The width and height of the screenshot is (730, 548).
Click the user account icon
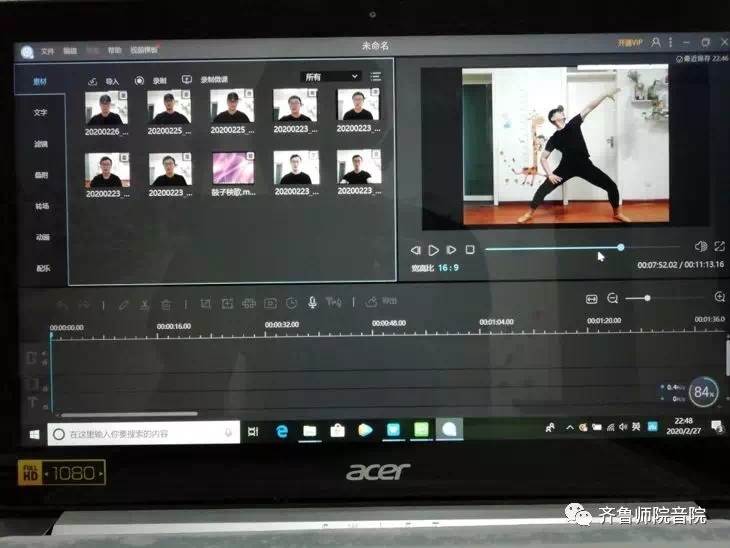click(655, 43)
